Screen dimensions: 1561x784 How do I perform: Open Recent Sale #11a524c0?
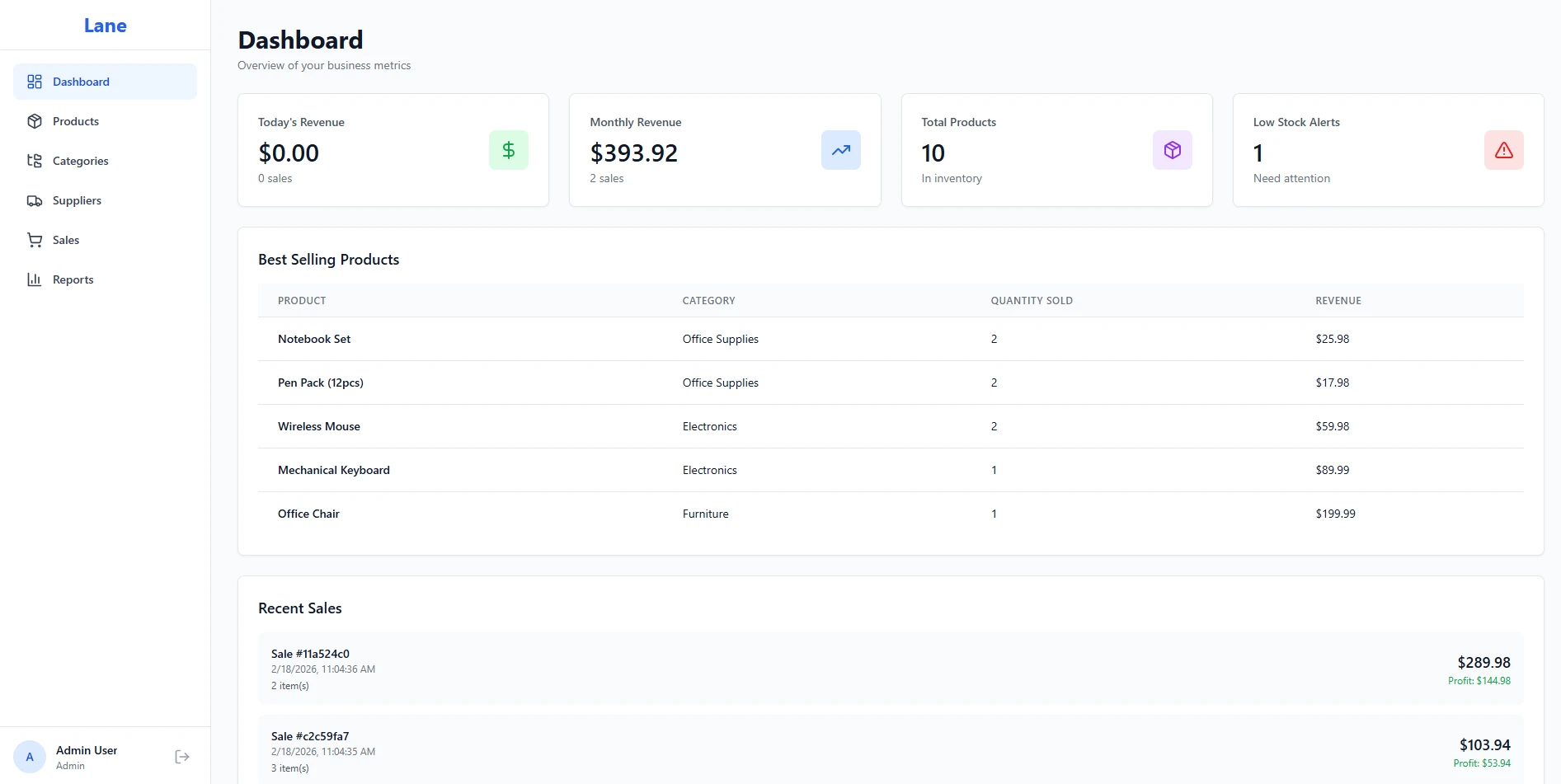[890, 669]
